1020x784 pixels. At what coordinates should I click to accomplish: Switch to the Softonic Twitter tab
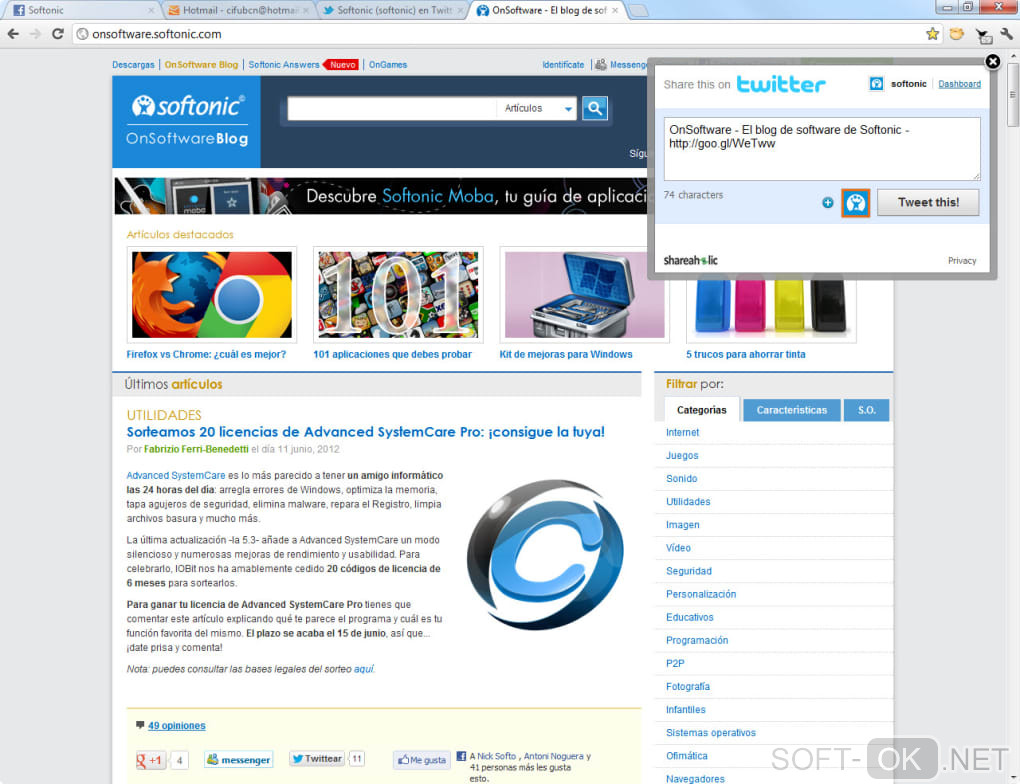point(394,10)
